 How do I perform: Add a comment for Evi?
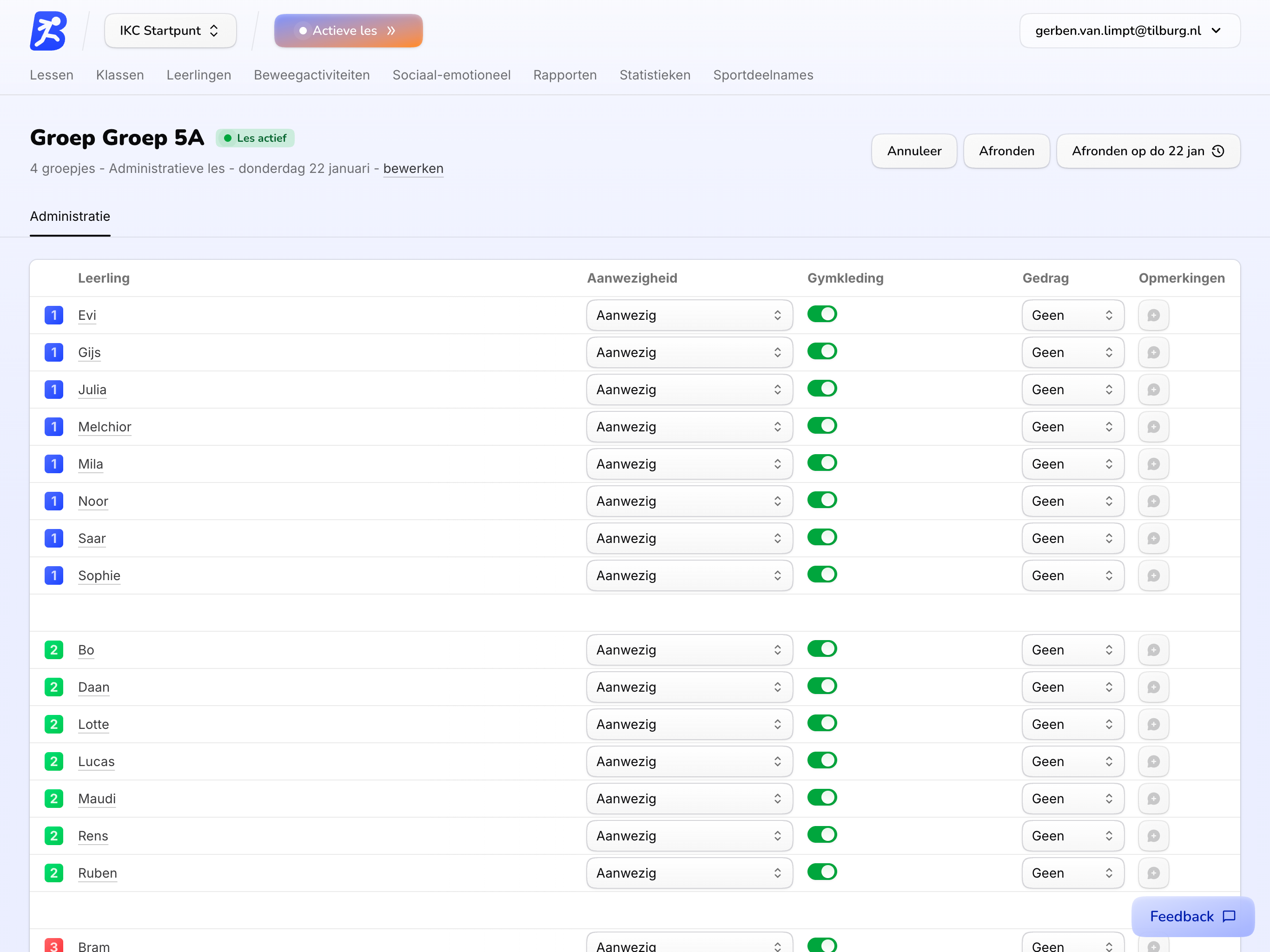coord(1153,315)
